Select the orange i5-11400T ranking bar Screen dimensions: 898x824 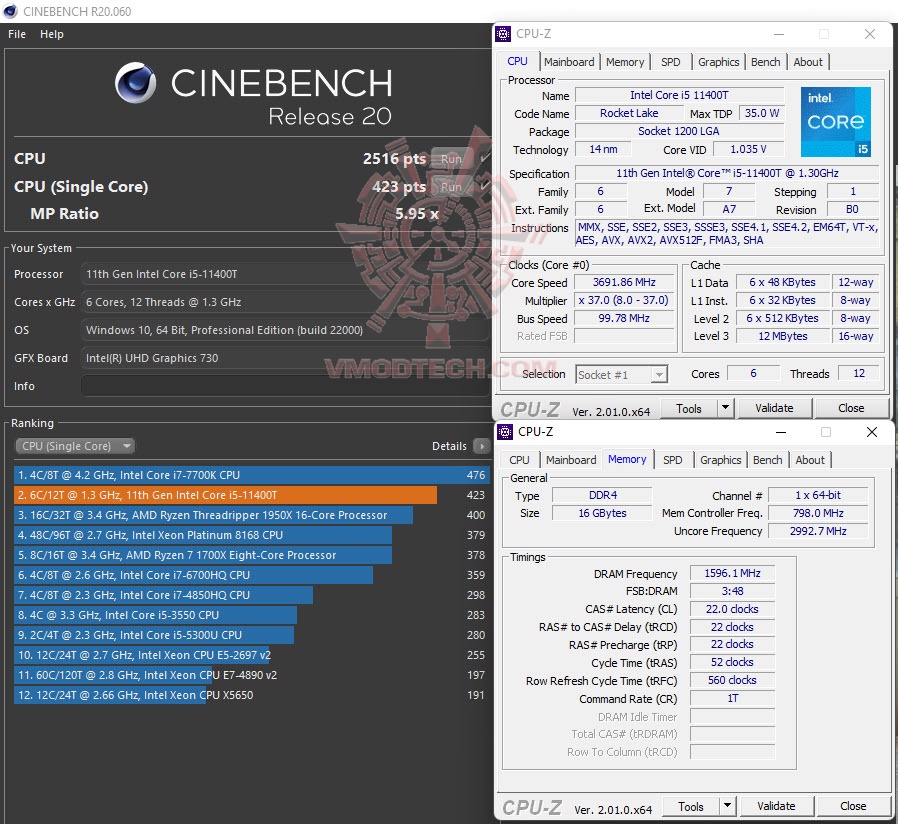(225, 495)
